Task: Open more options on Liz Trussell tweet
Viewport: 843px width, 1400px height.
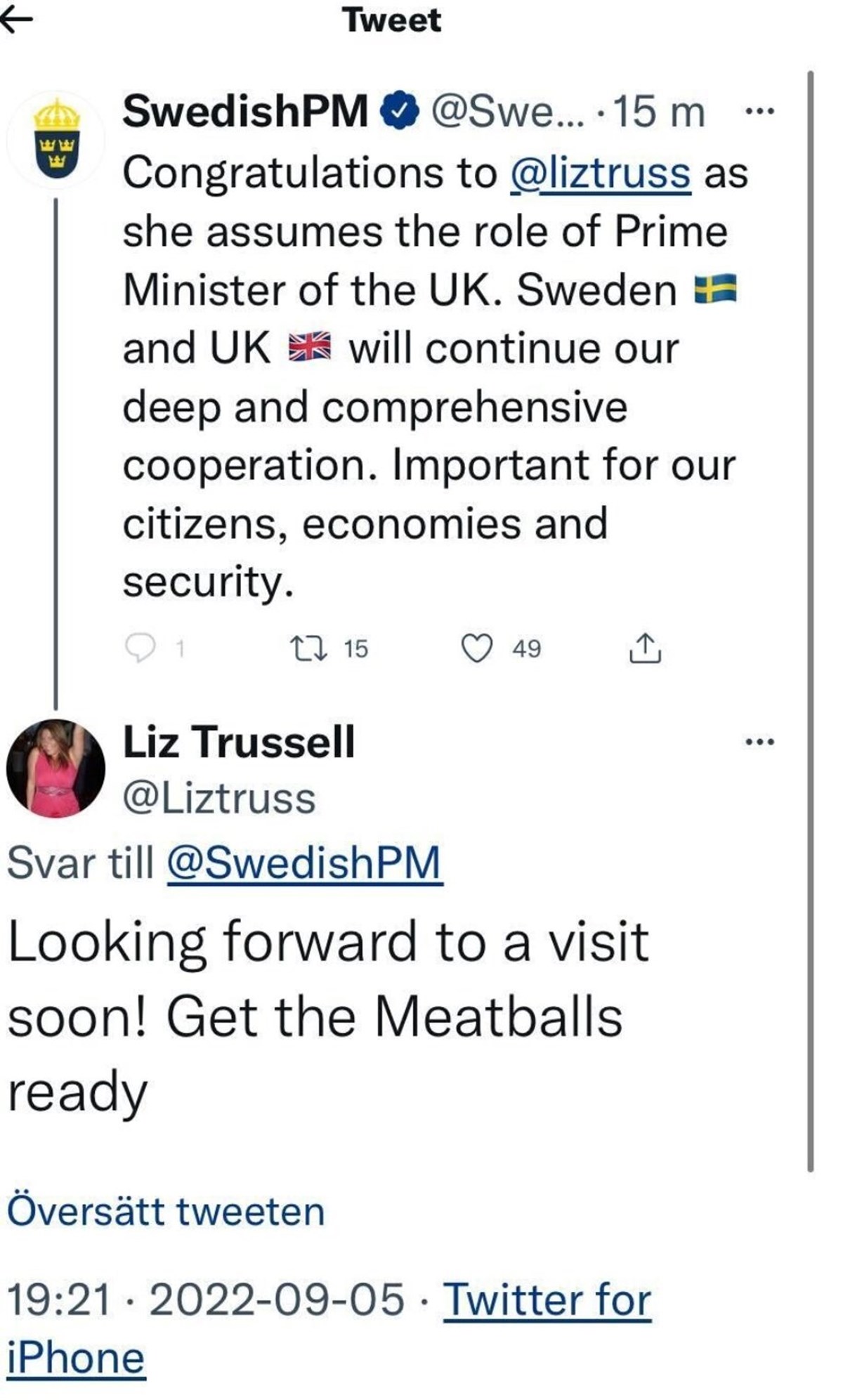Action: click(x=759, y=741)
